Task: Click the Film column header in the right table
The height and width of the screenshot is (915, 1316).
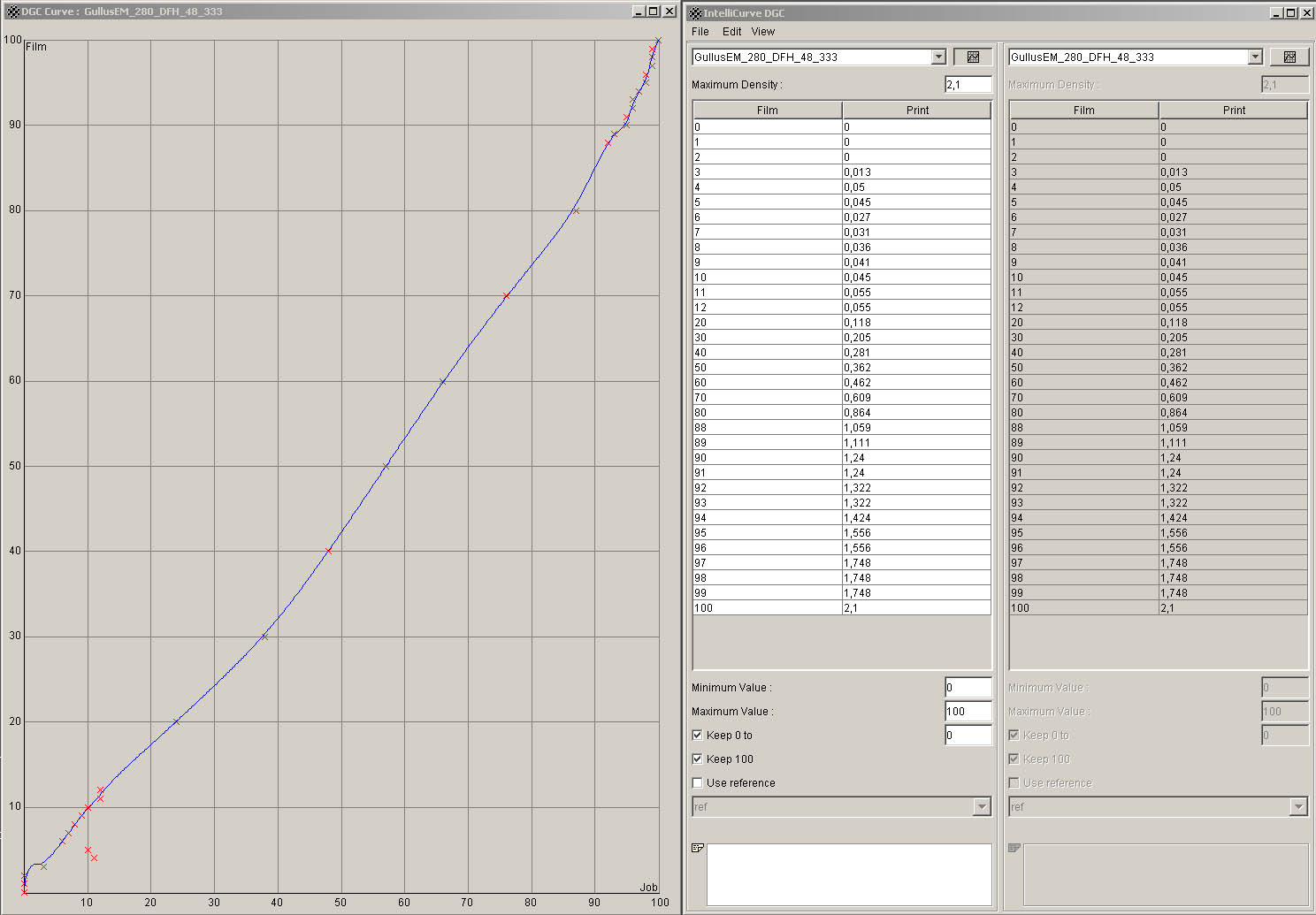Action: 1083,110
